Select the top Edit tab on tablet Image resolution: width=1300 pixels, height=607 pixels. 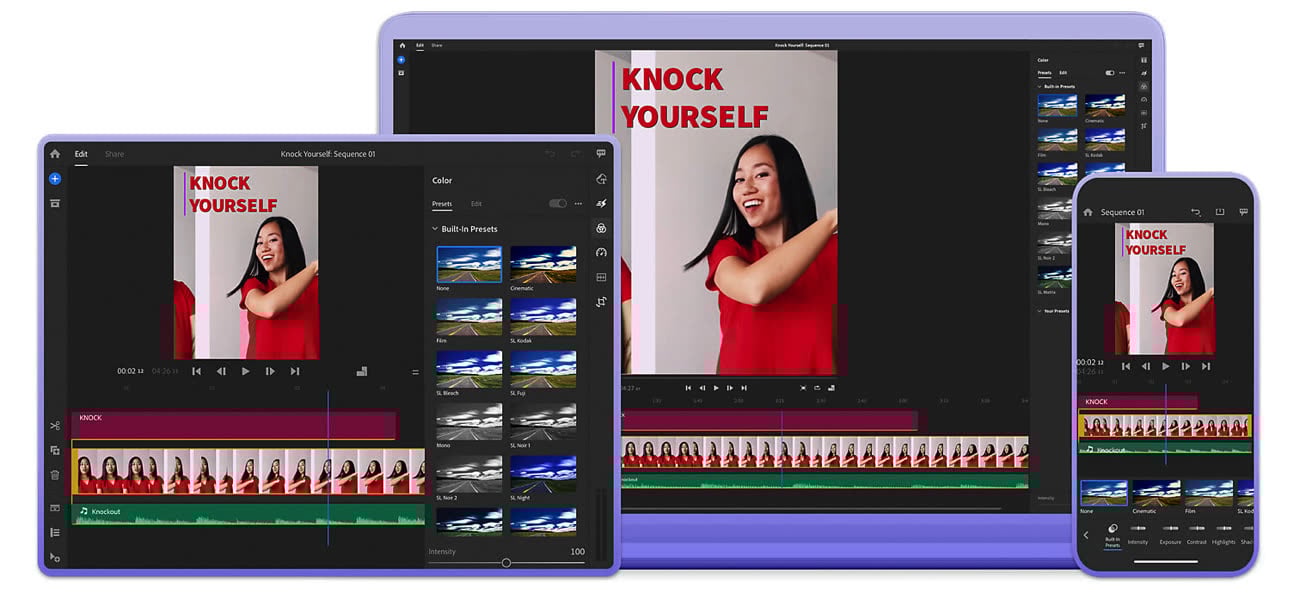81,154
